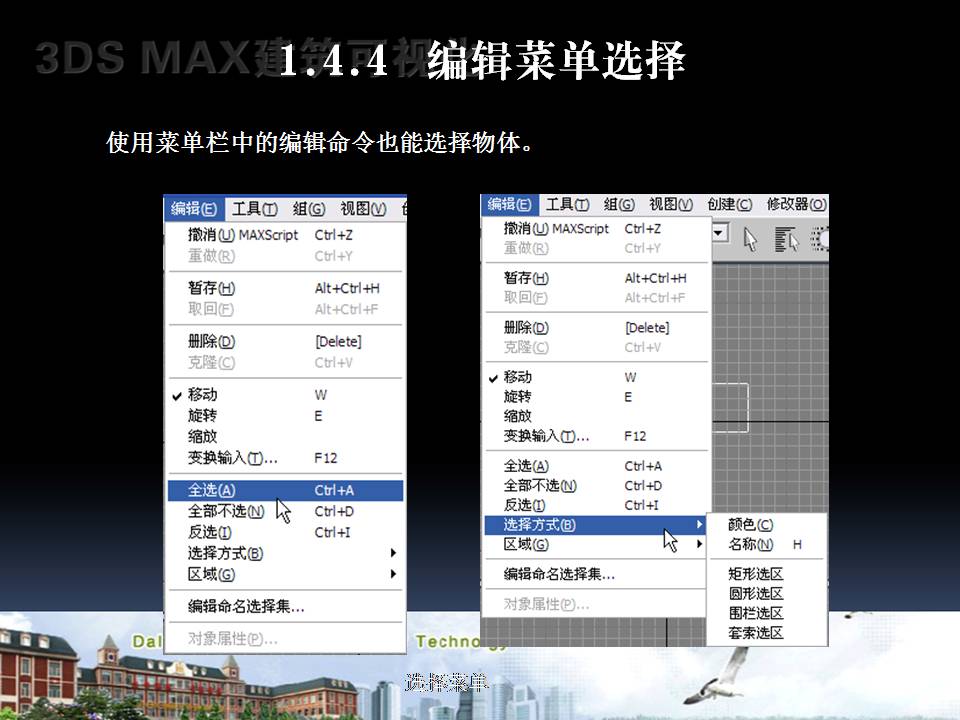Choose 名称(N) from the select-by submenu
960x720 pixels.
coord(750,545)
